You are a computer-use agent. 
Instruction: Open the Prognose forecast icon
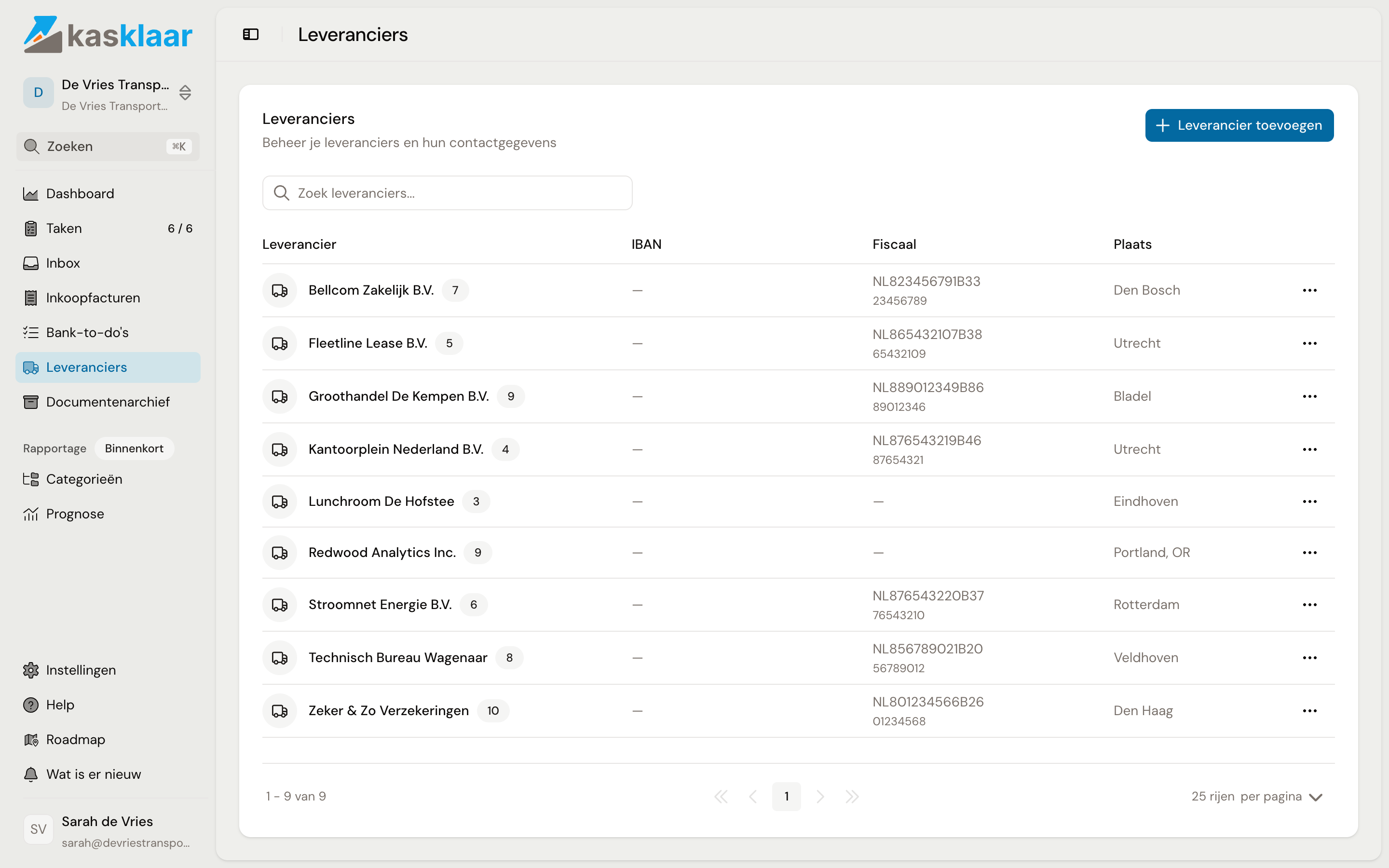point(30,514)
